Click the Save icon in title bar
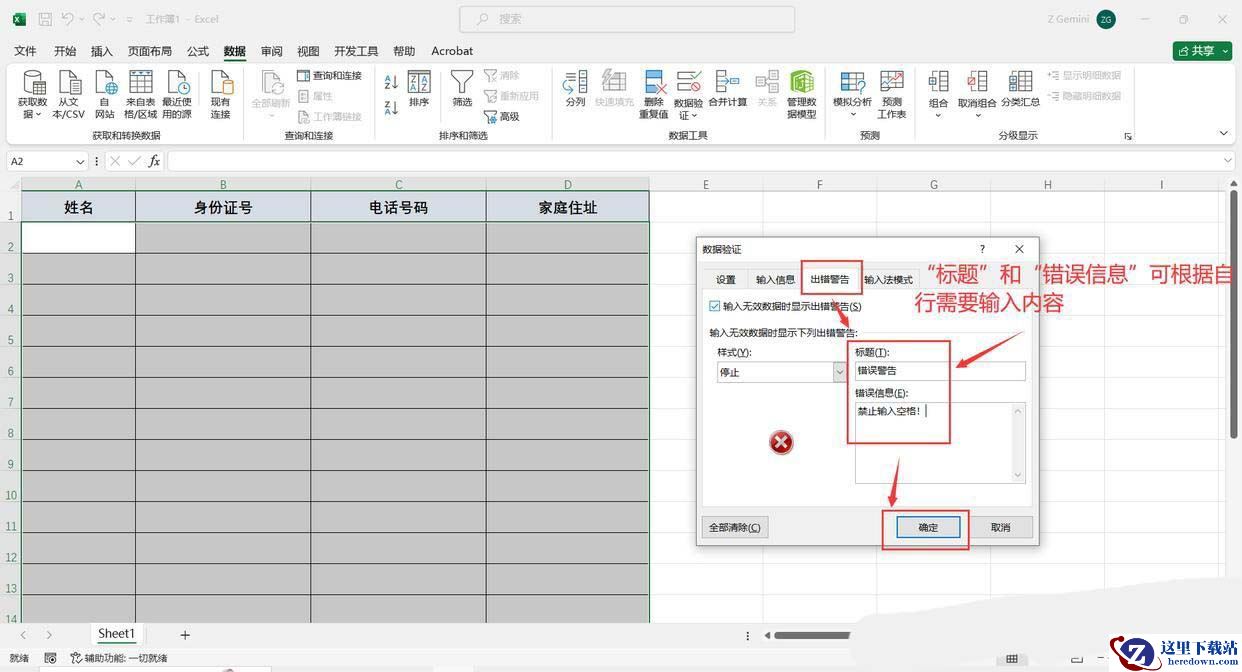The width and height of the screenshot is (1242, 672). point(45,19)
